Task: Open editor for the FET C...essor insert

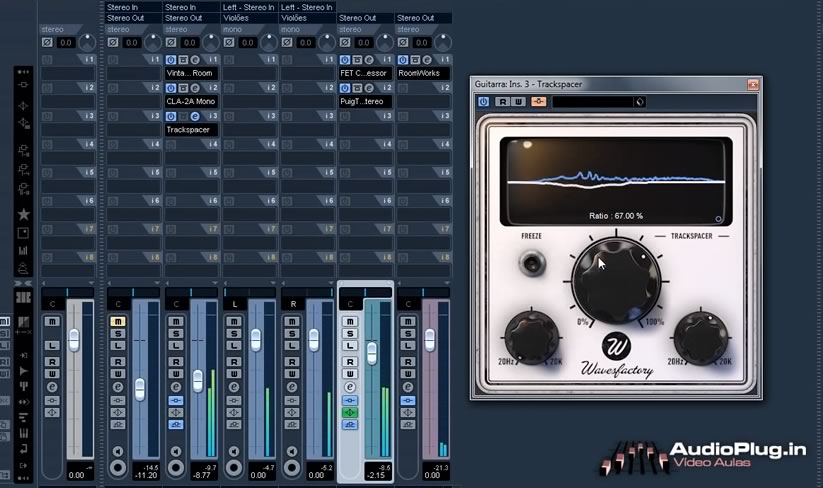Action: coord(369,60)
